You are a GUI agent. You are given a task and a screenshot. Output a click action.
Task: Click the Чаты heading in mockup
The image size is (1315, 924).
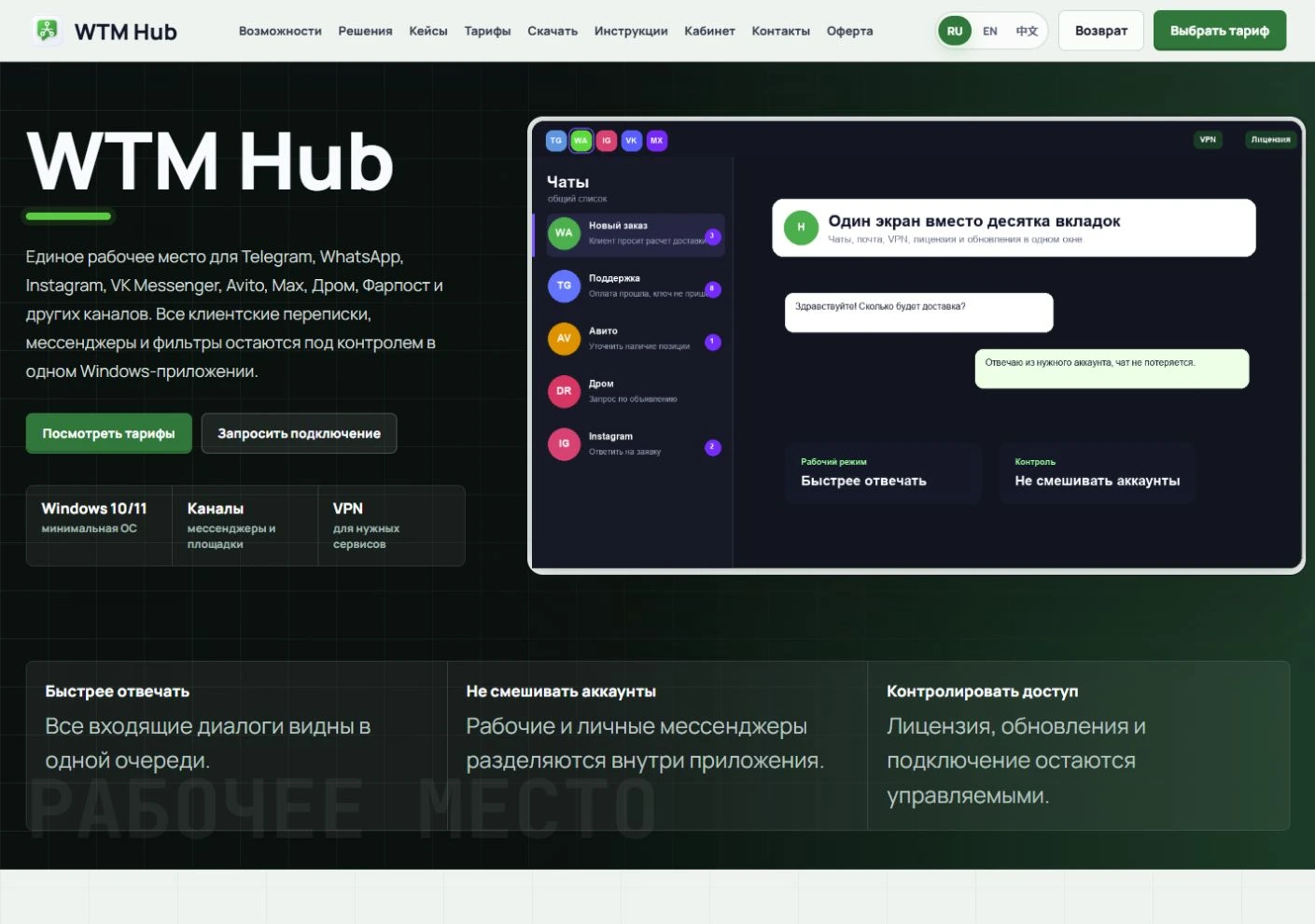click(567, 182)
